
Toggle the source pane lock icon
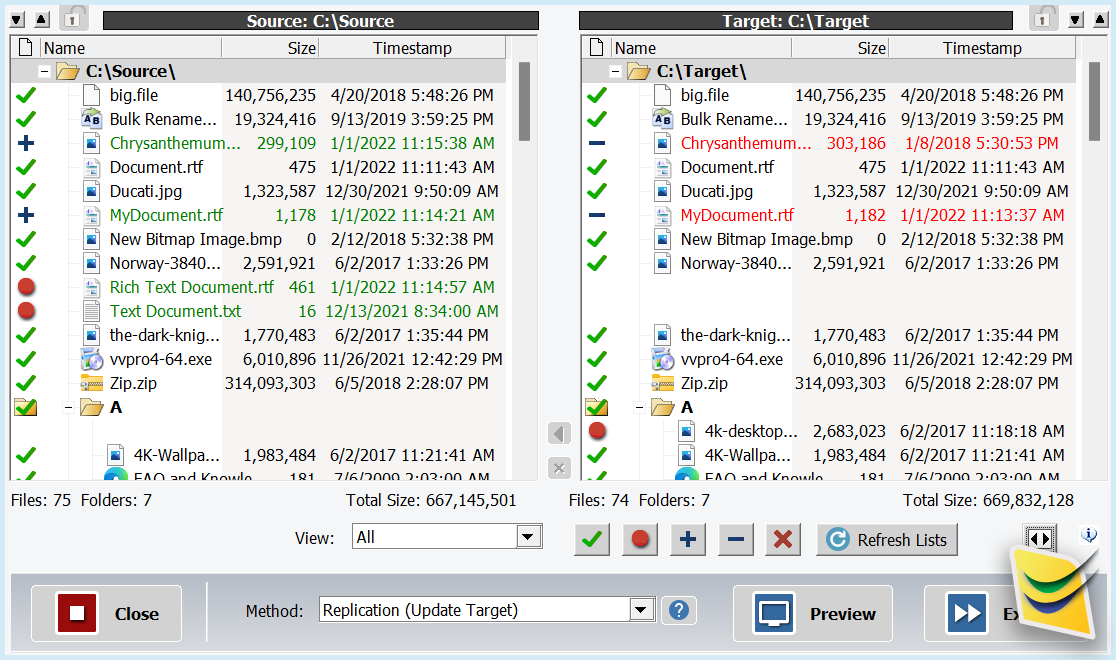pos(73,19)
